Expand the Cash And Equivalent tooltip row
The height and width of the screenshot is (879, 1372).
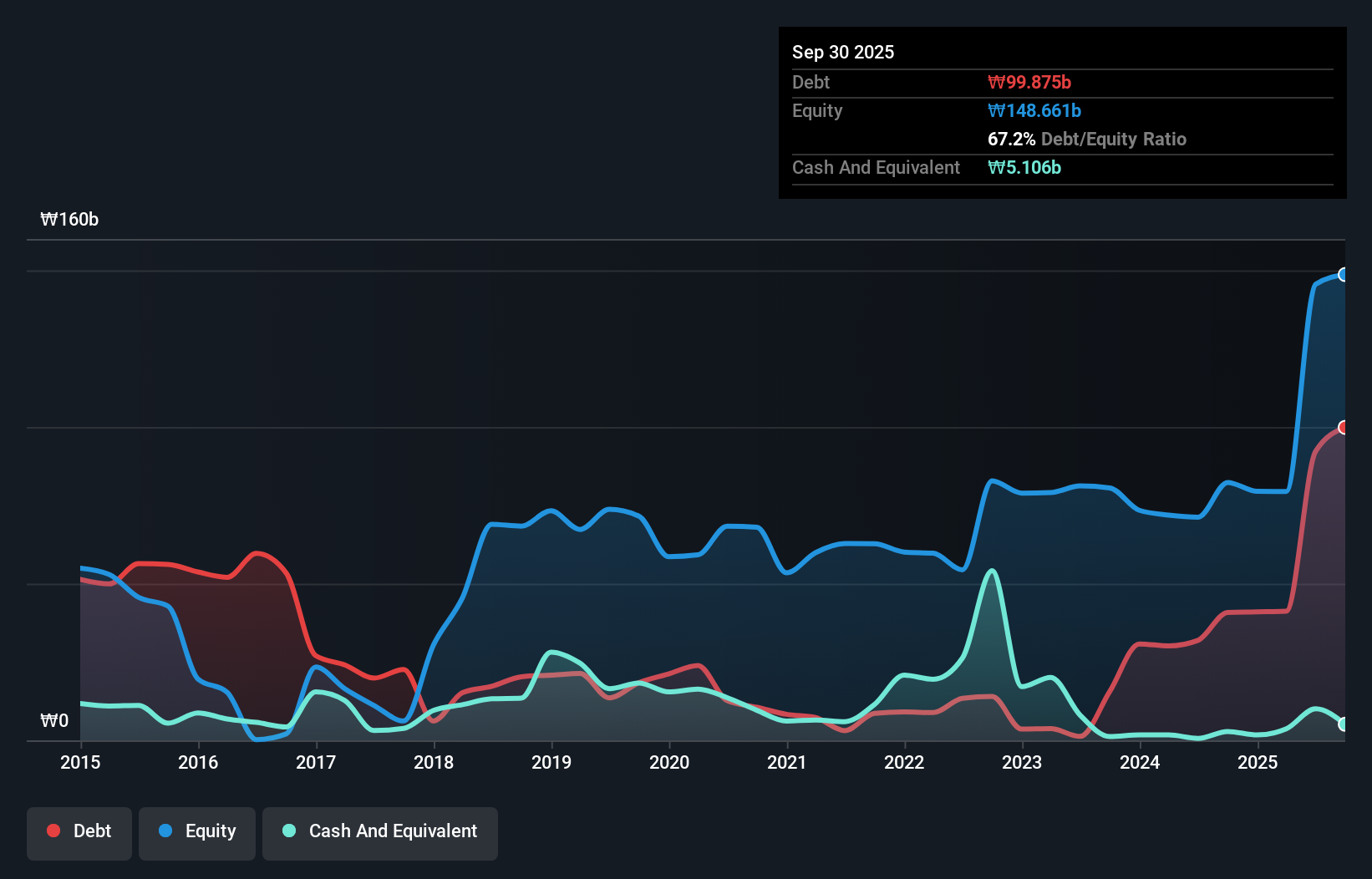click(x=876, y=167)
